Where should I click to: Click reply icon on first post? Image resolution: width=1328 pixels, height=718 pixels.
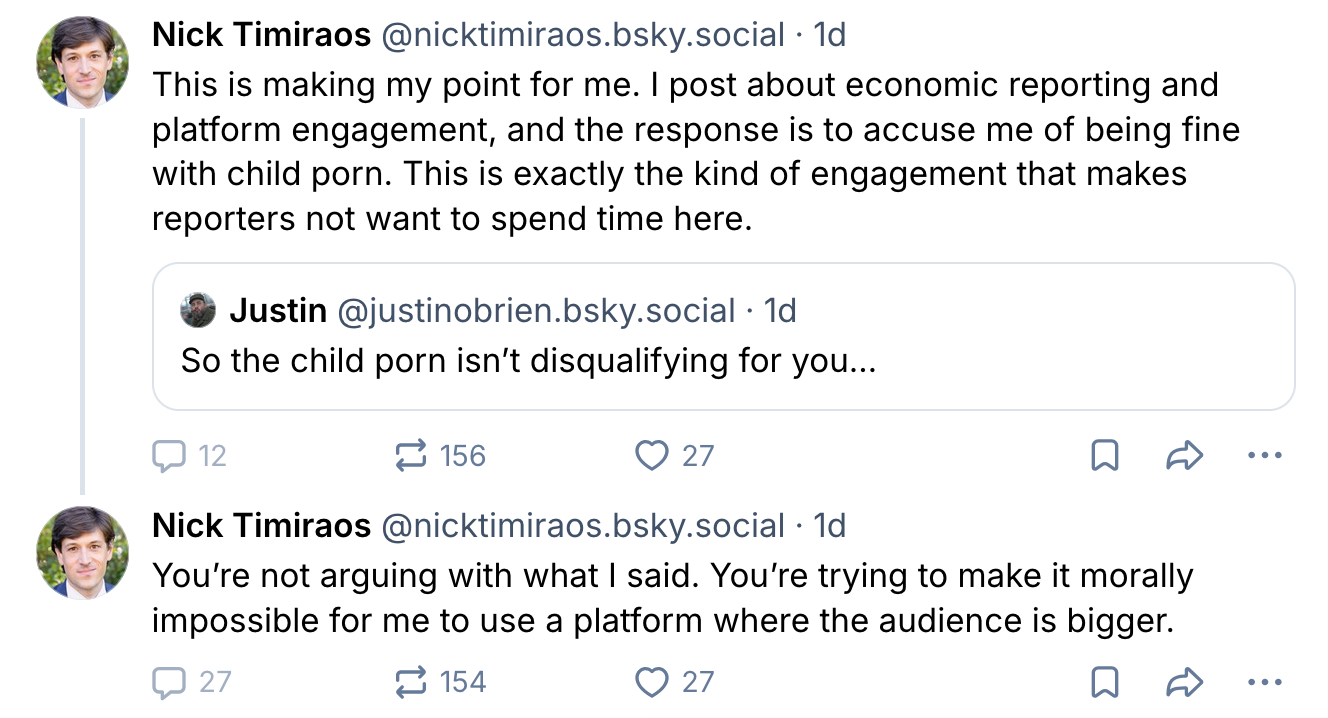[x=170, y=456]
